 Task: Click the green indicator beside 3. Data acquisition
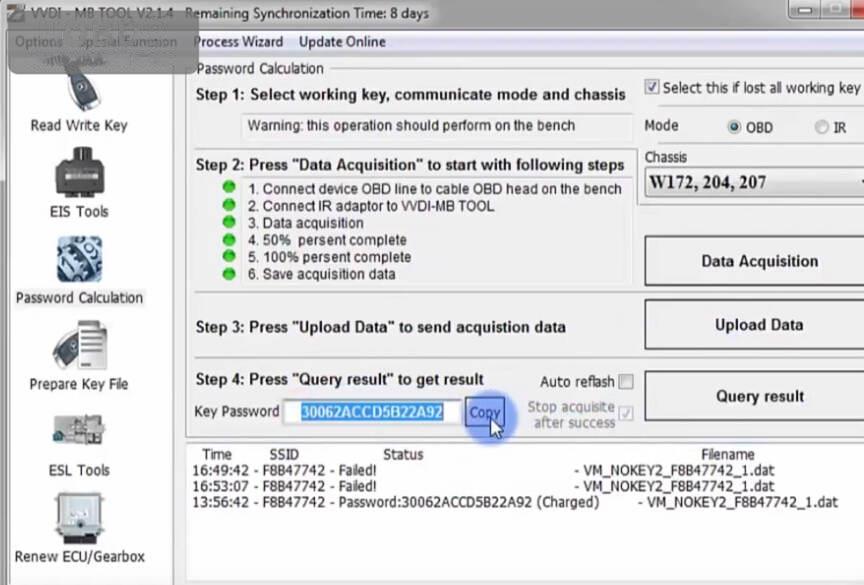229,222
